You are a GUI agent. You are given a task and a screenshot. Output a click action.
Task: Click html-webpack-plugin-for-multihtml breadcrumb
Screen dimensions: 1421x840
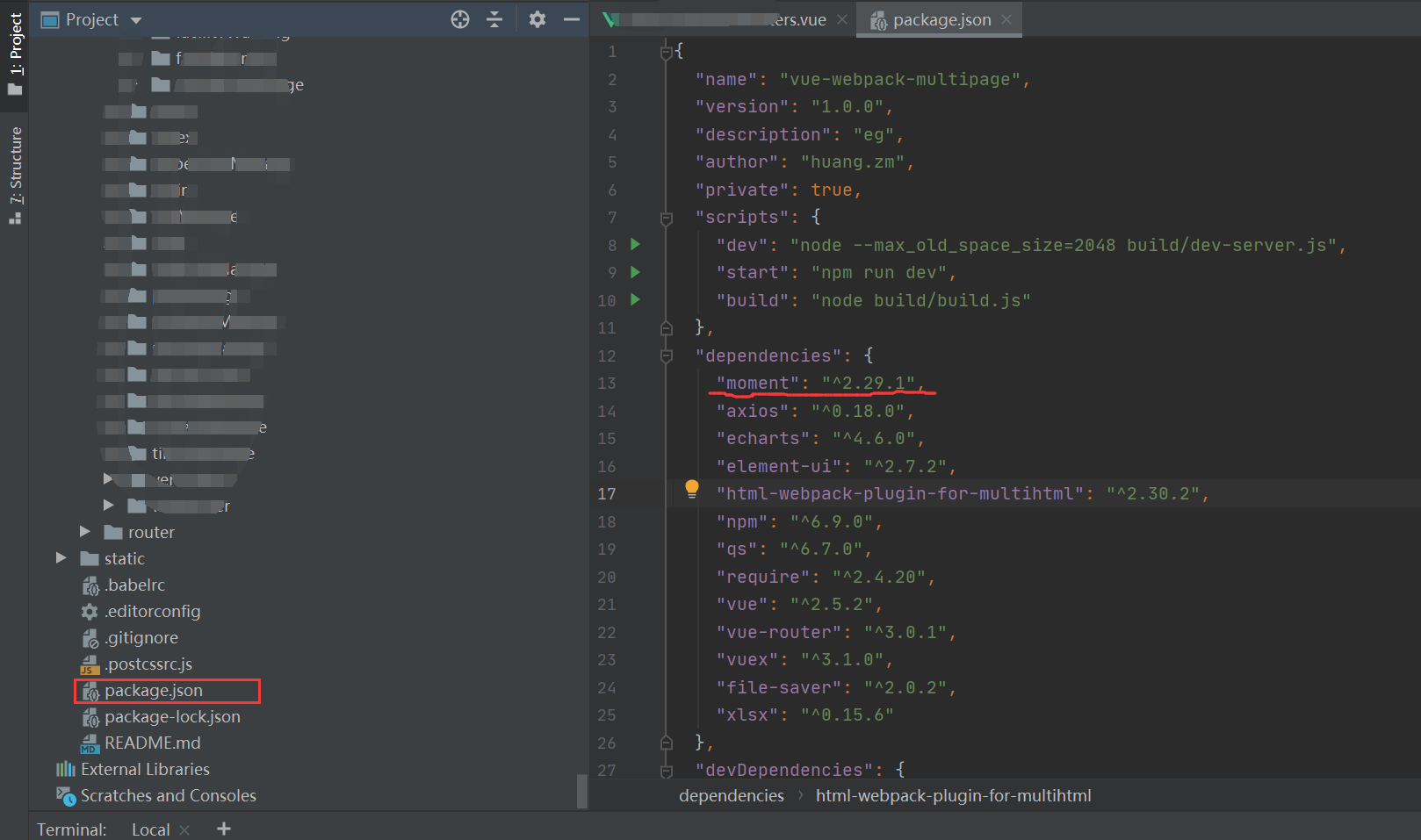953,795
